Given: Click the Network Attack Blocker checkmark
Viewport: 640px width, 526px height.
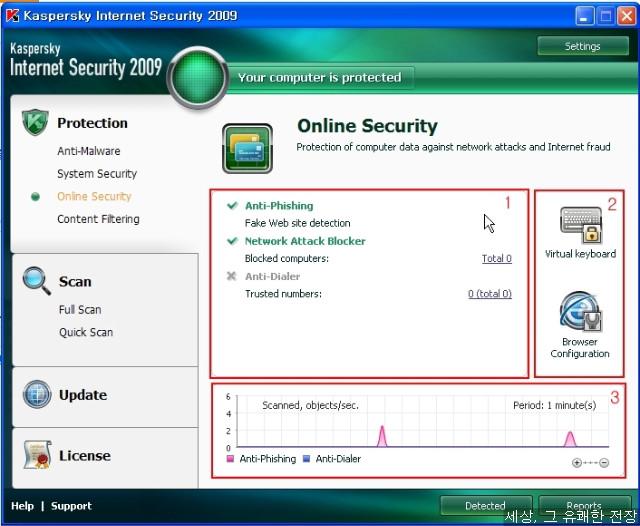Looking at the screenshot, I should pos(232,241).
